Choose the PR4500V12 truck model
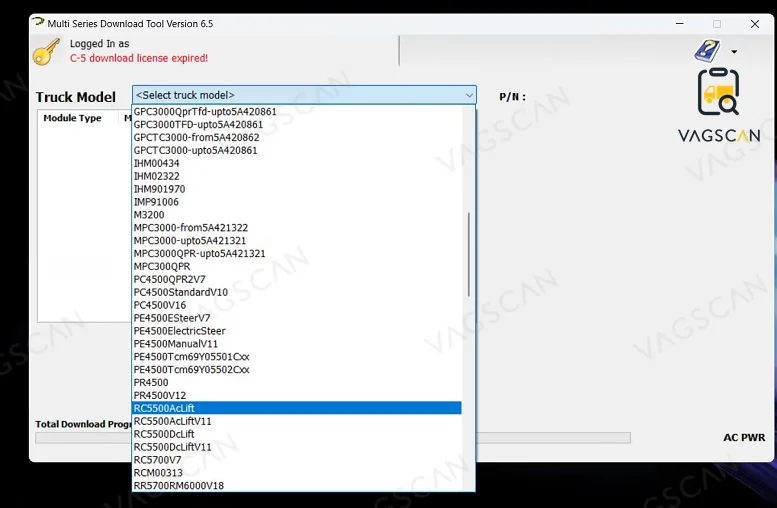Image resolution: width=777 pixels, height=508 pixels. pos(297,395)
